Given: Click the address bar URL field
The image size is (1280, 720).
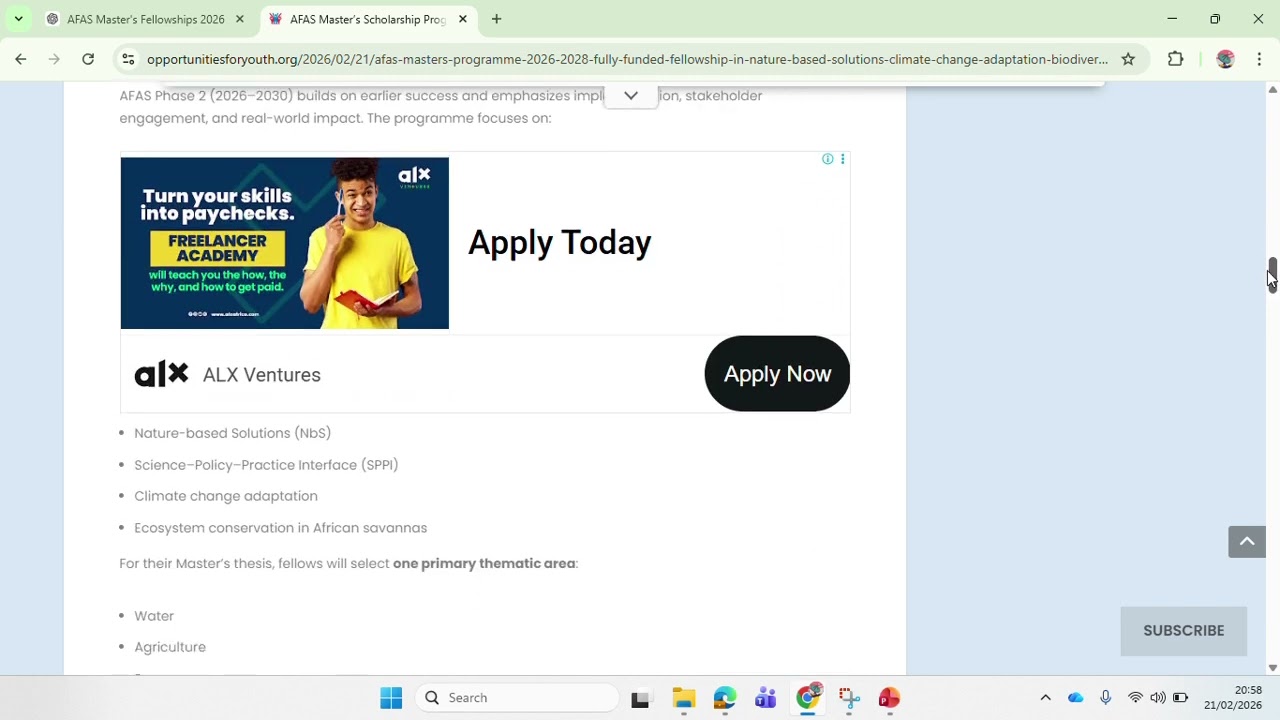Looking at the screenshot, I should pyautogui.click(x=627, y=59).
